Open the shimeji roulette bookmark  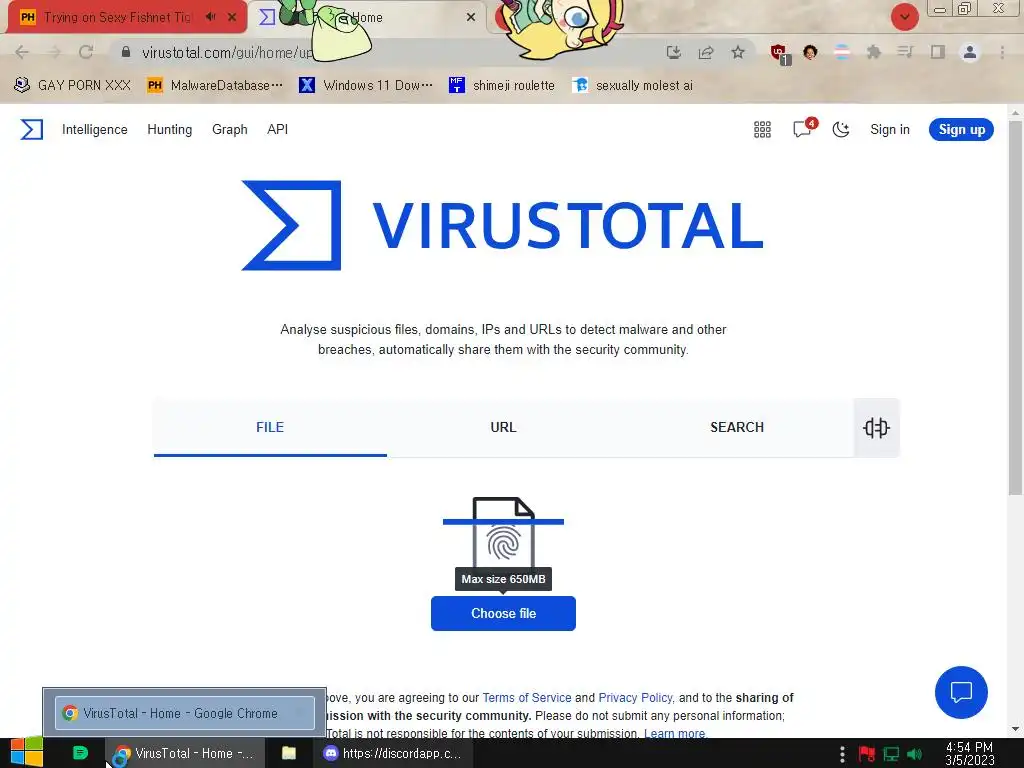pos(502,85)
